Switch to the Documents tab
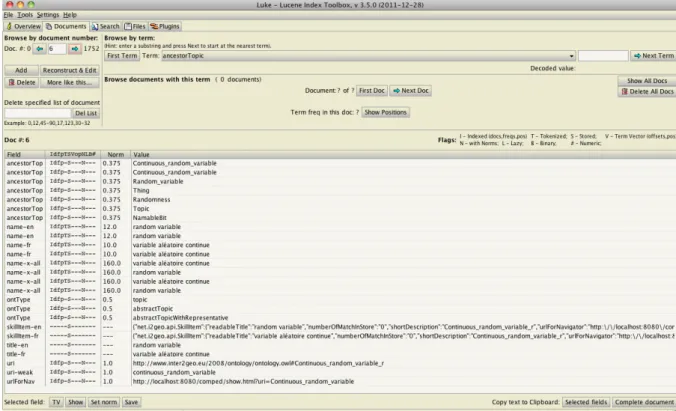This screenshot has width=676, height=411. pos(66,26)
